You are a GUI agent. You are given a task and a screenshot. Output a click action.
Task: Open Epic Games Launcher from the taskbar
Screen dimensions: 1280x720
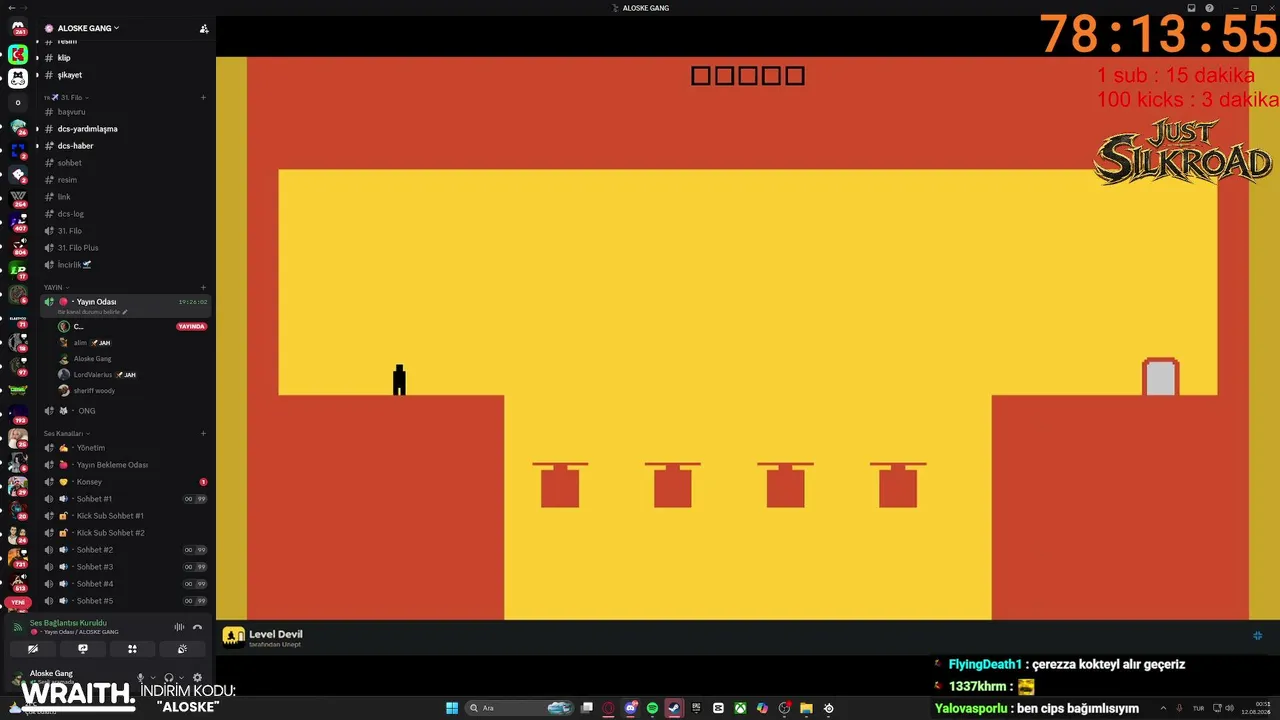coord(696,708)
